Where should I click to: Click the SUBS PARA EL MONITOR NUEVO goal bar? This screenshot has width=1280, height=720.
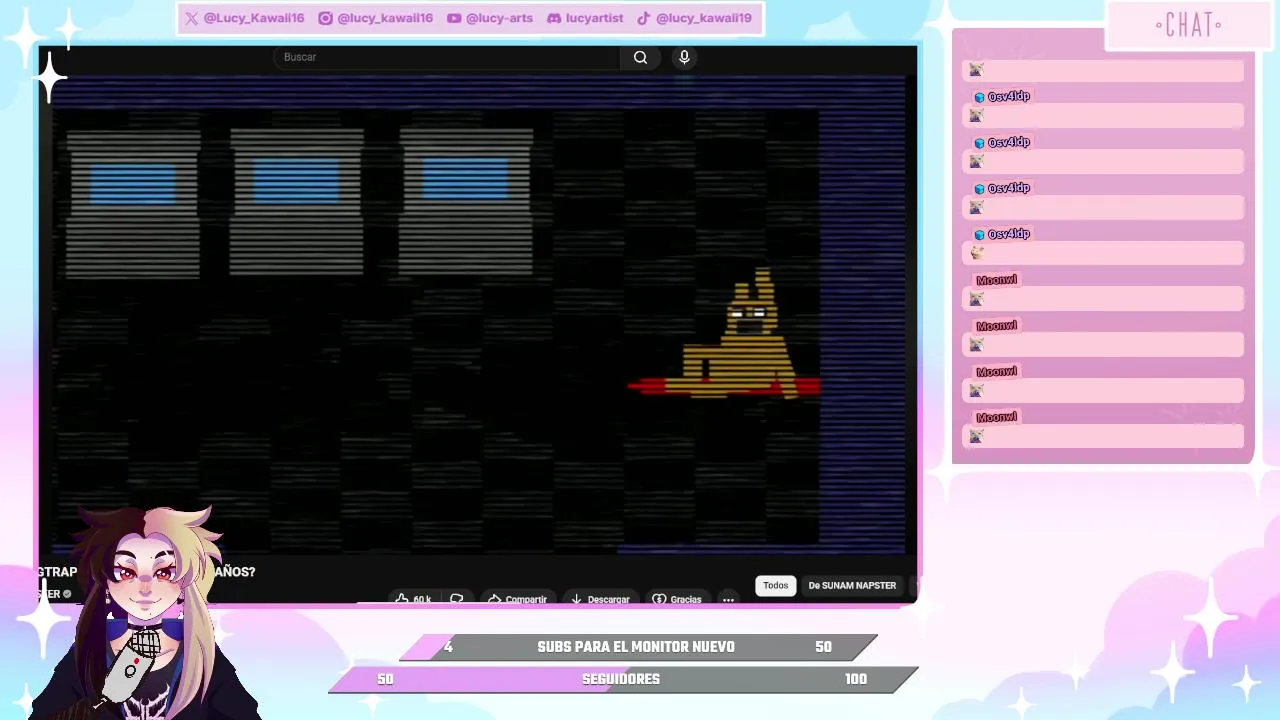pyautogui.click(x=638, y=647)
